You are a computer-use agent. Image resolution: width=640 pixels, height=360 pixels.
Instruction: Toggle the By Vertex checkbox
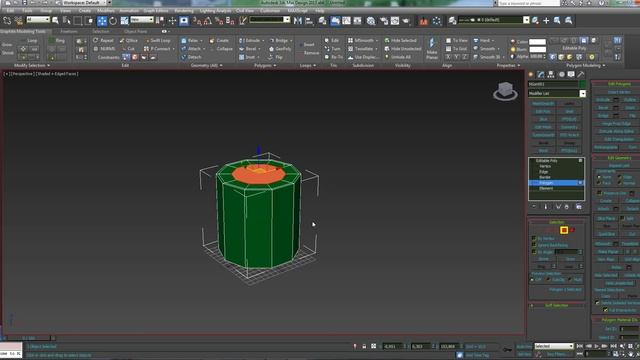coord(533,238)
